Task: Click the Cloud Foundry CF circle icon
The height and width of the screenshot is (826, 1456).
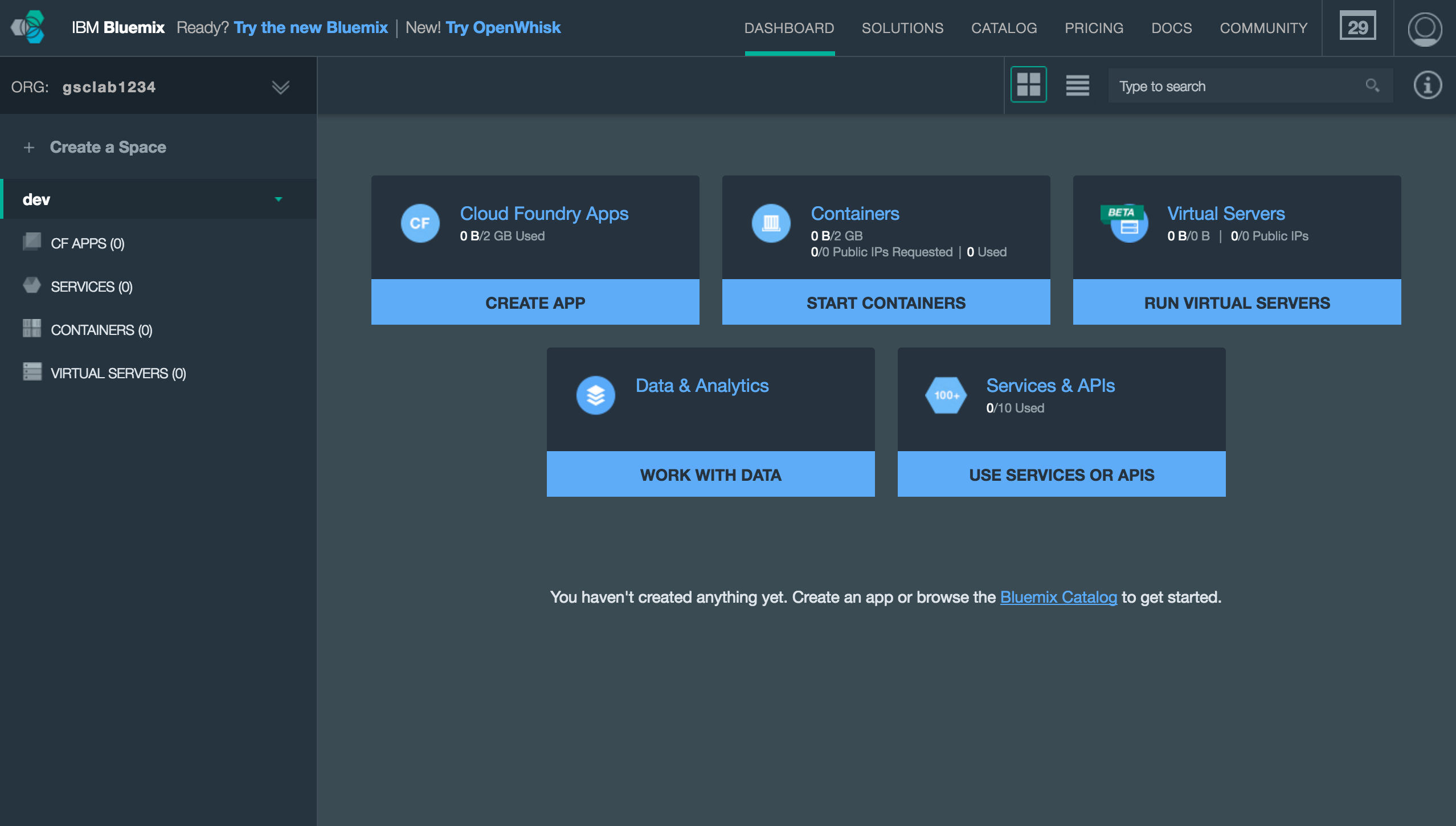Action: [x=420, y=223]
